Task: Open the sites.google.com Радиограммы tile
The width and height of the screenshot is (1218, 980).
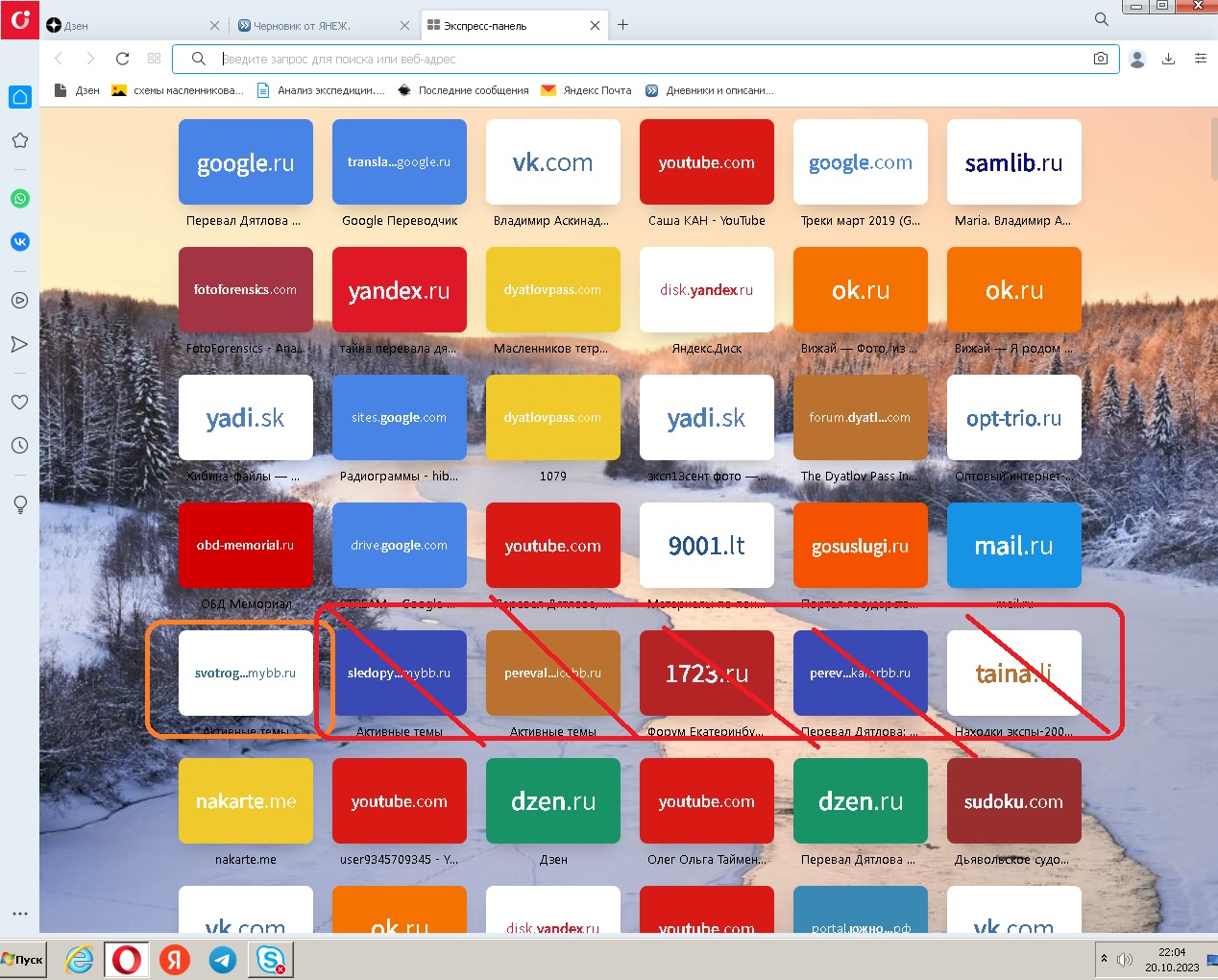Action: [x=400, y=417]
